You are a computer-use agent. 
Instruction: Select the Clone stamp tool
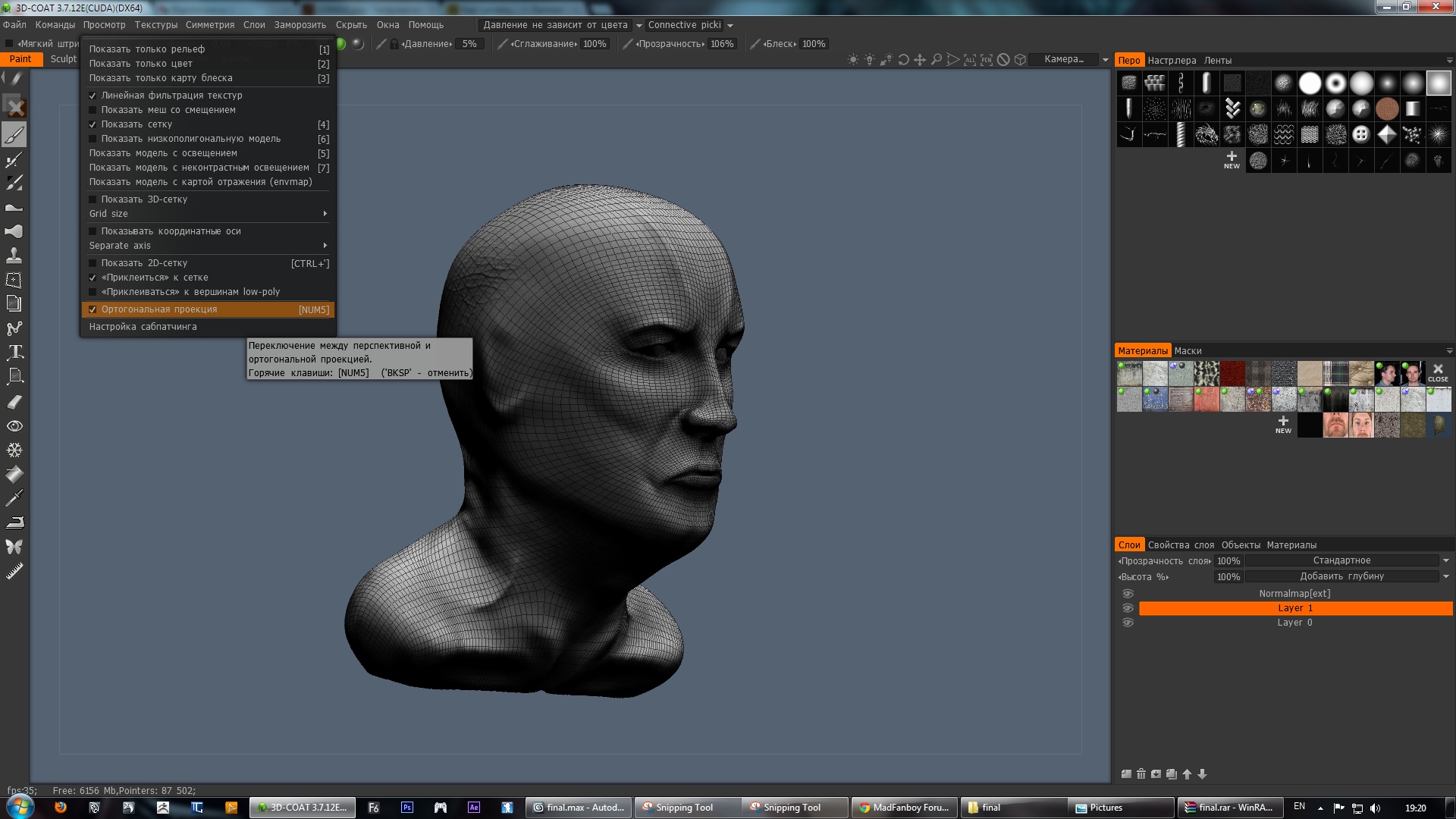pos(14,256)
